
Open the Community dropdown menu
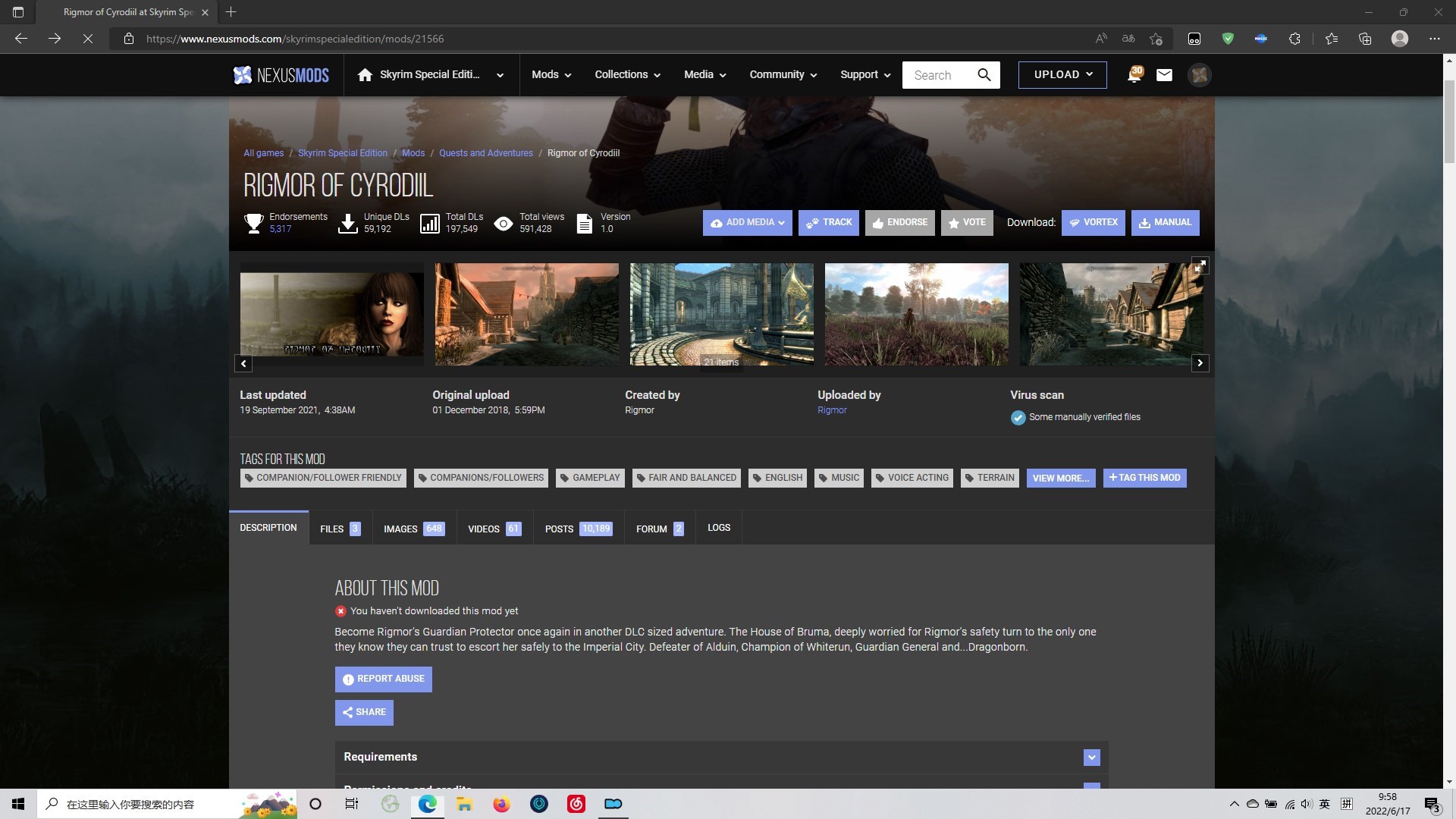[x=783, y=74]
